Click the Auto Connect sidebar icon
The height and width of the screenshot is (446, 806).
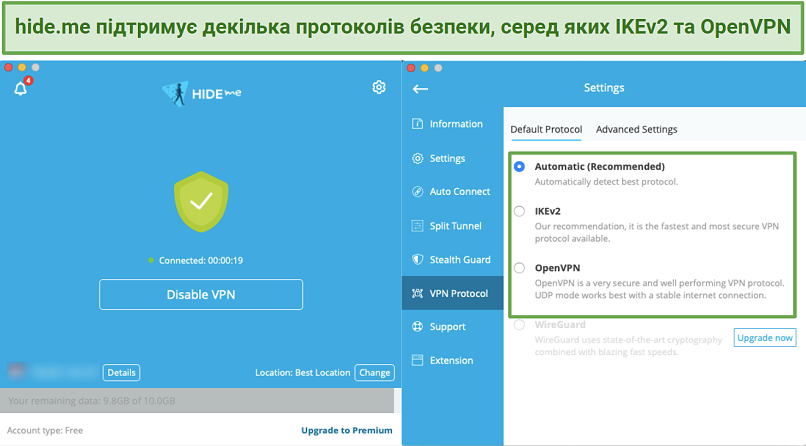click(417, 192)
